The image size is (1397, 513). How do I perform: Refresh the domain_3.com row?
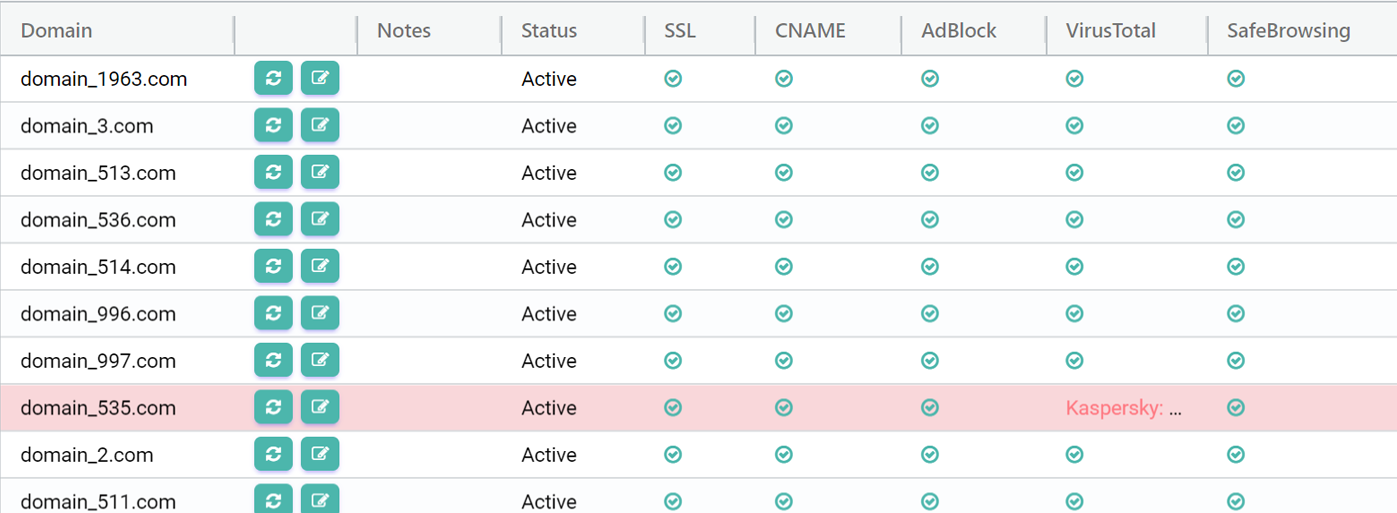click(273, 125)
